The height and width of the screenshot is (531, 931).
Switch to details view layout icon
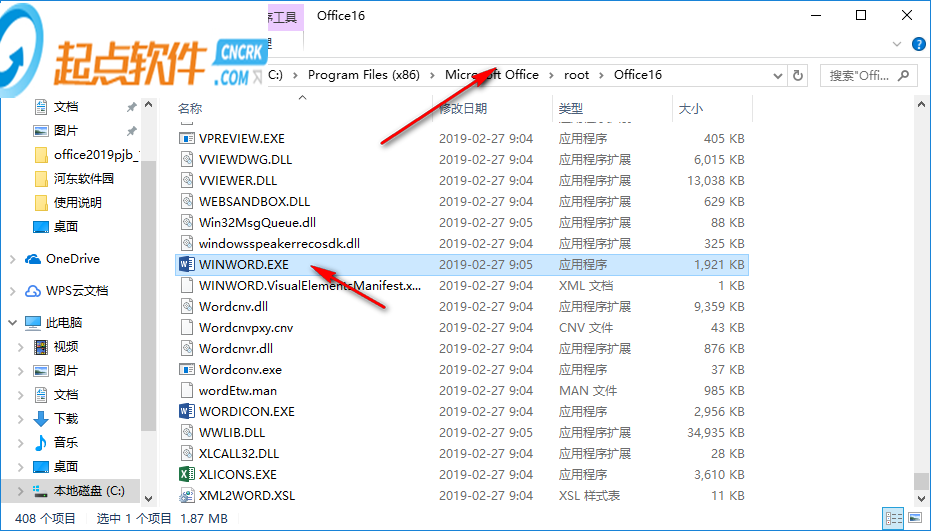click(893, 518)
